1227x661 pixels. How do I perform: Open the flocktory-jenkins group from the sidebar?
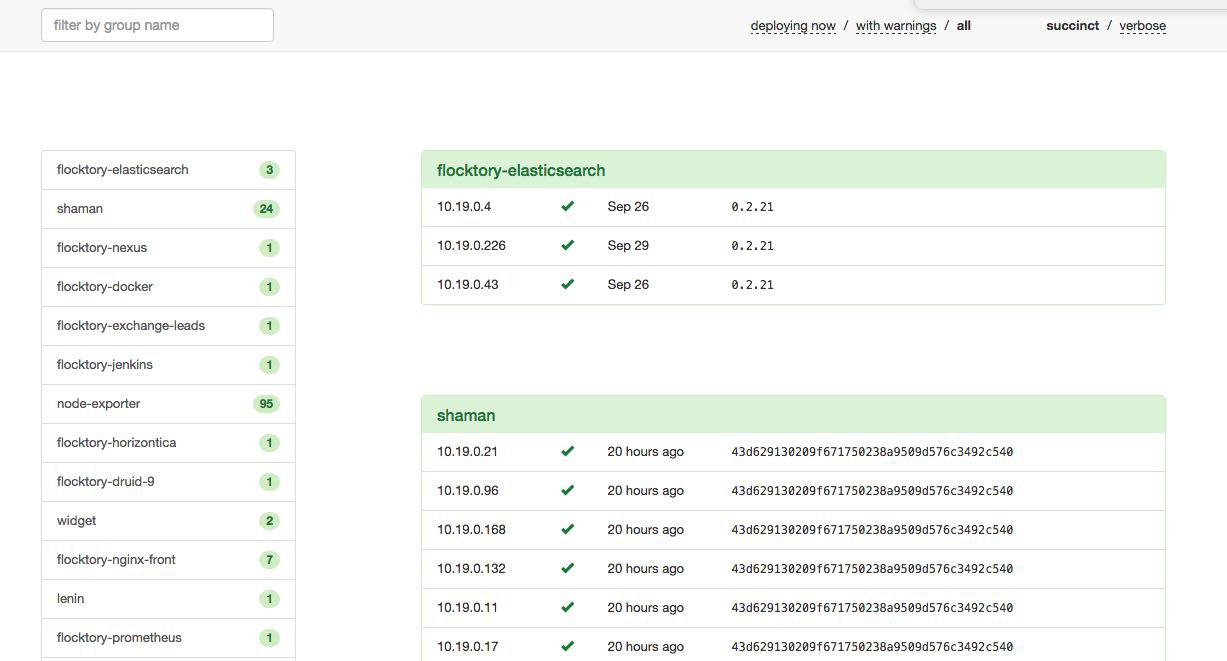[105, 365]
